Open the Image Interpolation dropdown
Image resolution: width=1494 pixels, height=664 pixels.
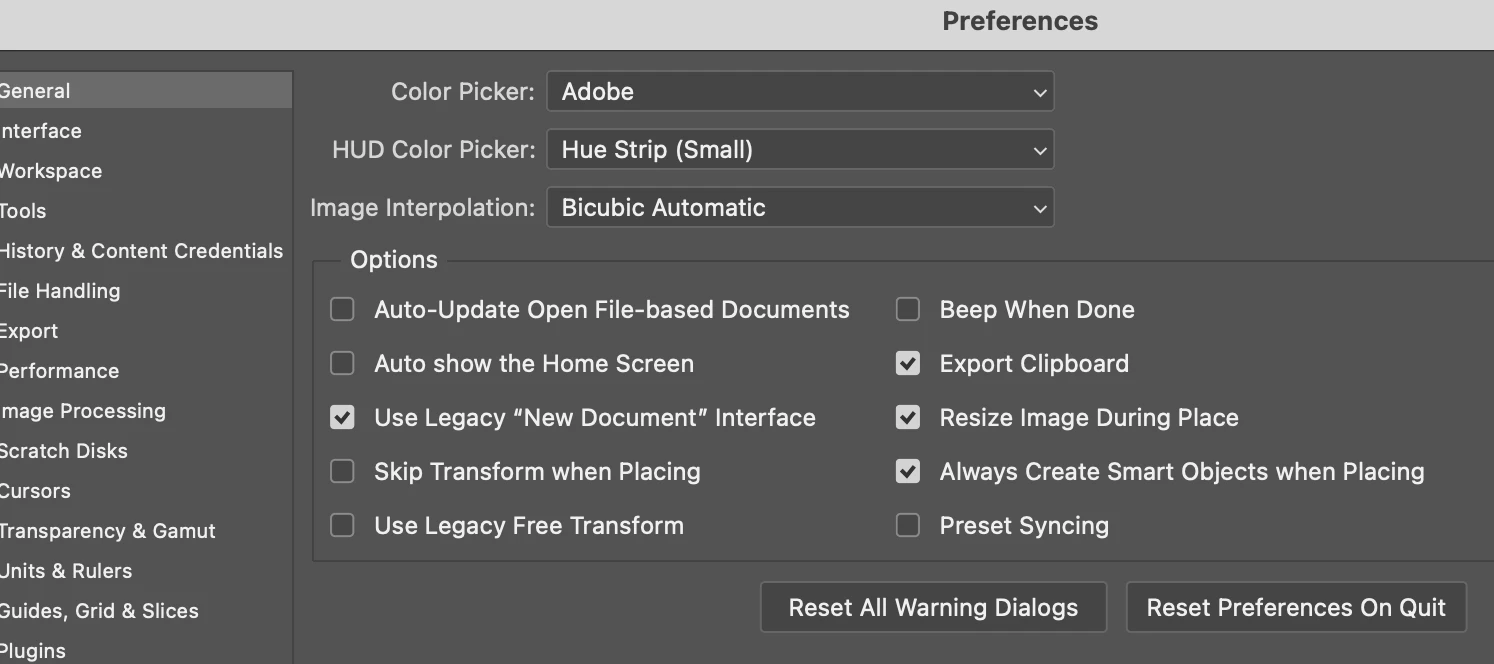pos(800,208)
